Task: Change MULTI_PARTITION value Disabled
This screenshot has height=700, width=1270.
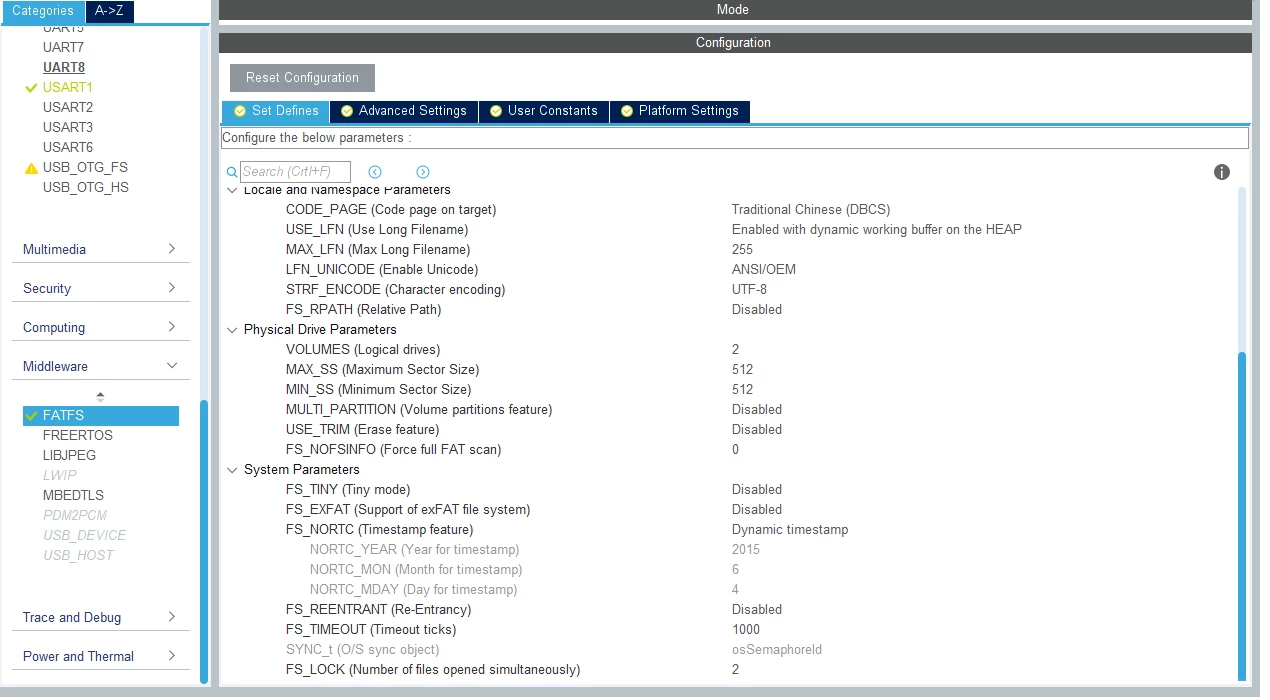Action: [757, 409]
